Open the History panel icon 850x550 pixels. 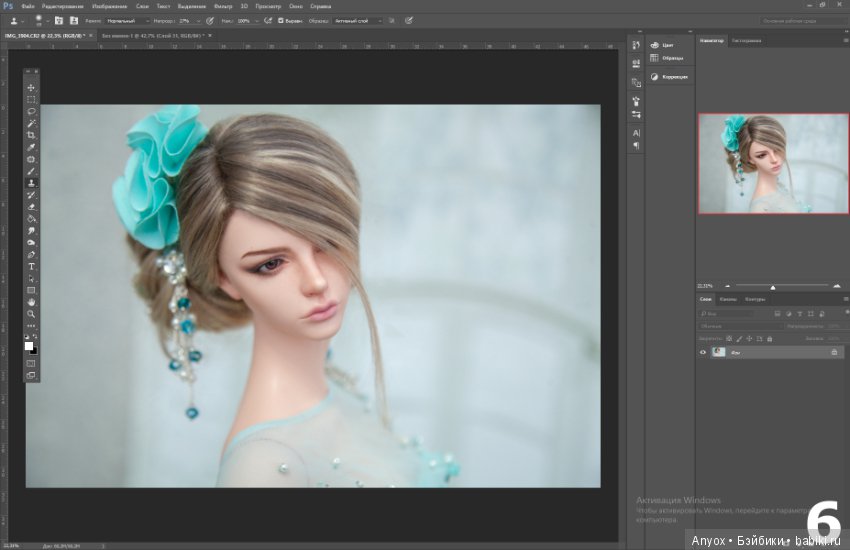[x=636, y=46]
